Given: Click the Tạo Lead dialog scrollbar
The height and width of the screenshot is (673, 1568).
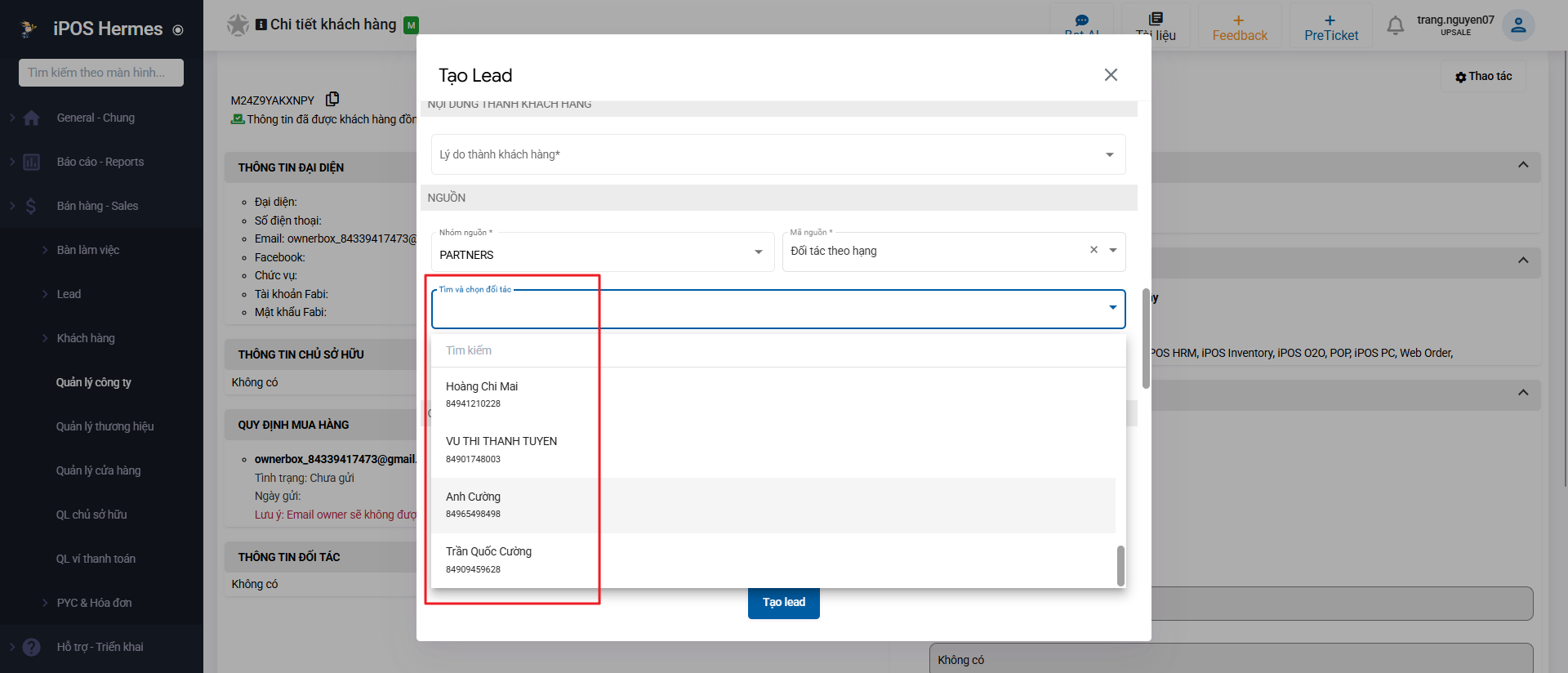Looking at the screenshot, I should pyautogui.click(x=1146, y=338).
